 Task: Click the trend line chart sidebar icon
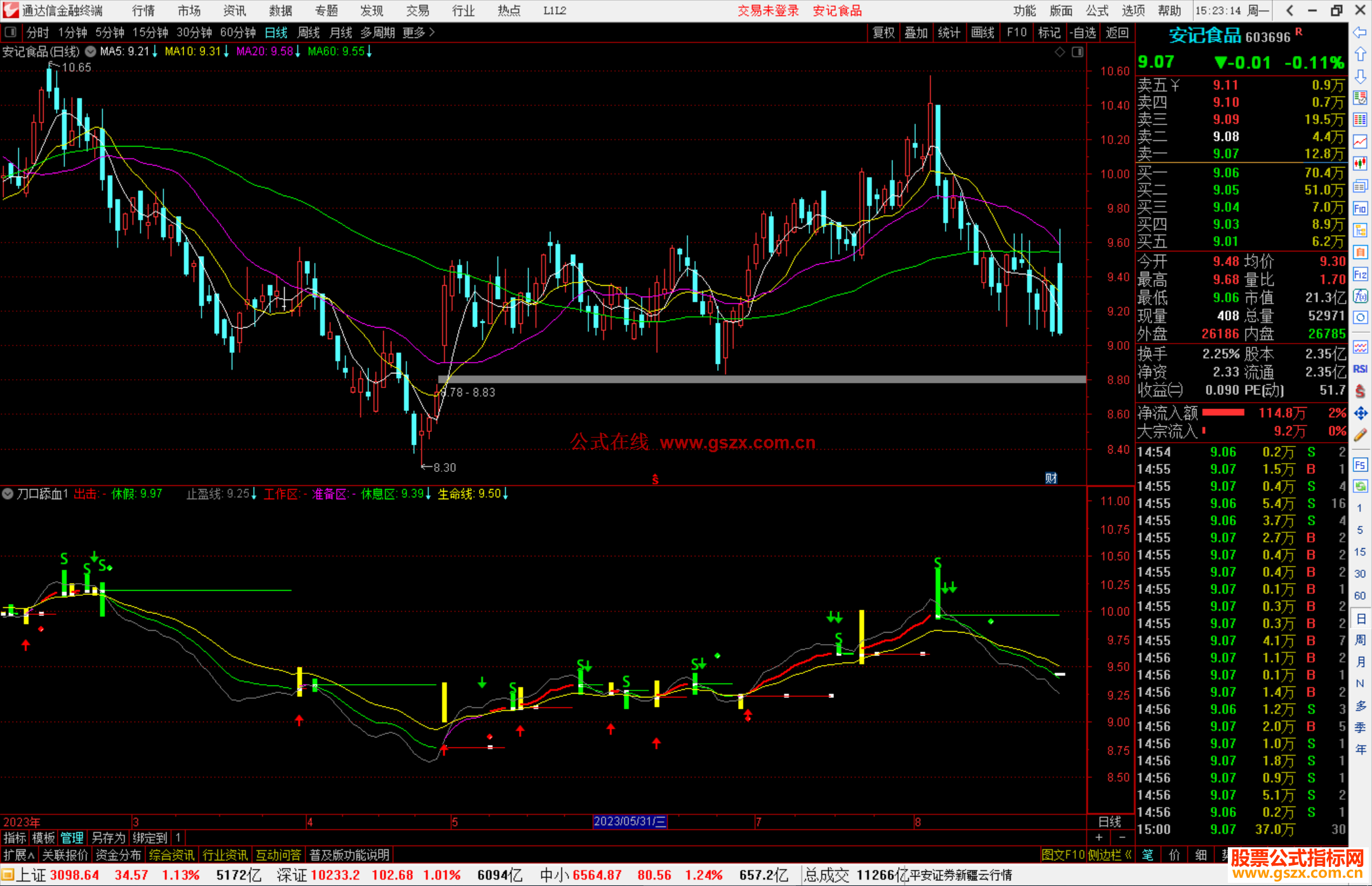click(1360, 142)
